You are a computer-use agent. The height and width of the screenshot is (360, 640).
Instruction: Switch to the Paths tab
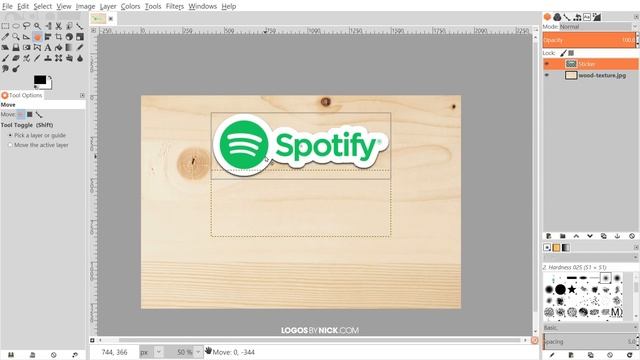coord(567,17)
